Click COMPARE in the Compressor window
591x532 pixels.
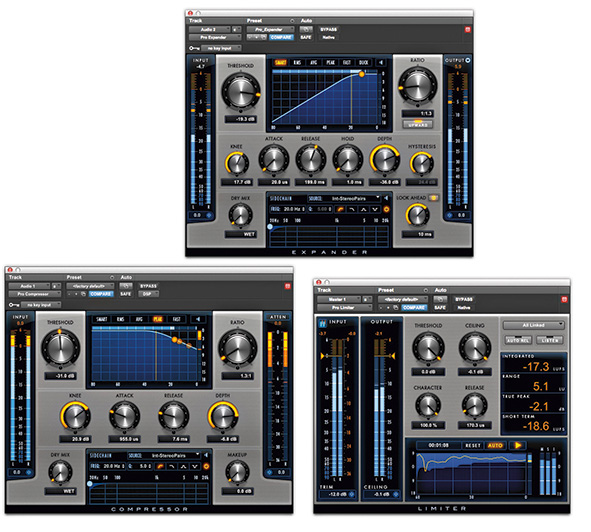(101, 294)
